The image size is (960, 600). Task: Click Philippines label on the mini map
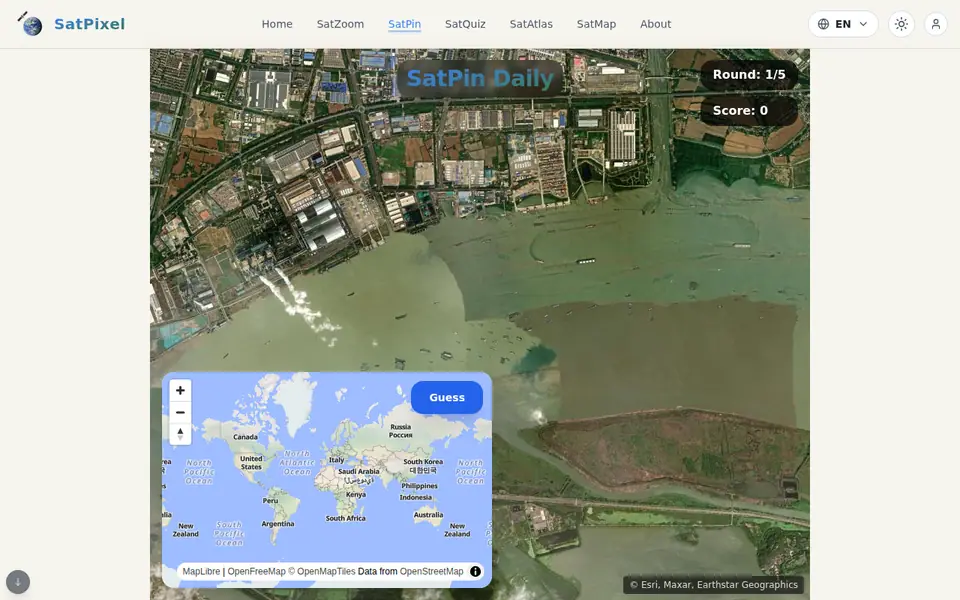pos(419,486)
